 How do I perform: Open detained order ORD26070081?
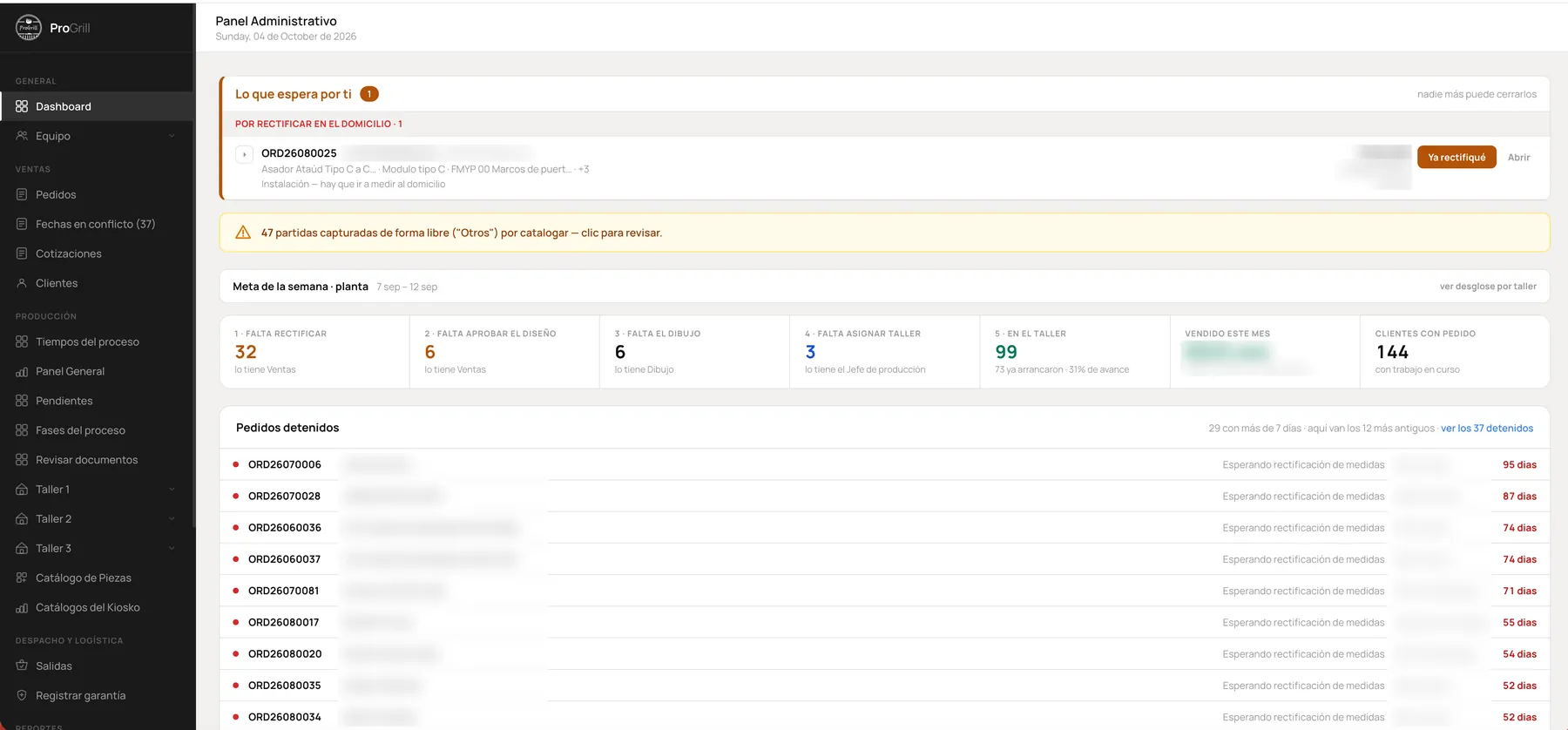point(884,591)
